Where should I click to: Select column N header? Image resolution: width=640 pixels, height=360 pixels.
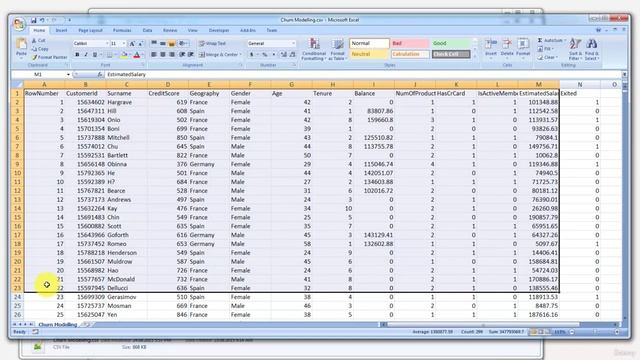[x=580, y=84]
